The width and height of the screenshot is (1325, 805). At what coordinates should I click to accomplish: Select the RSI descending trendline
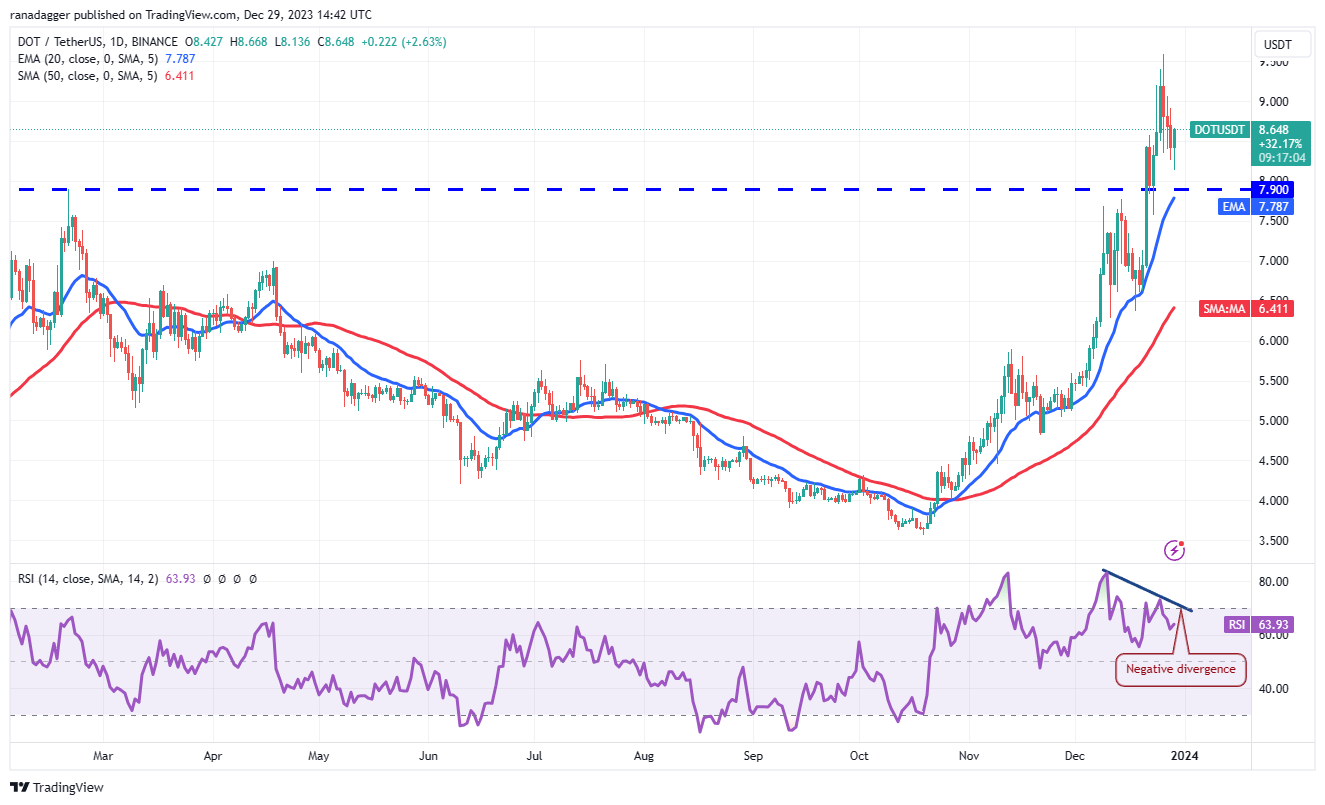coord(1148,590)
